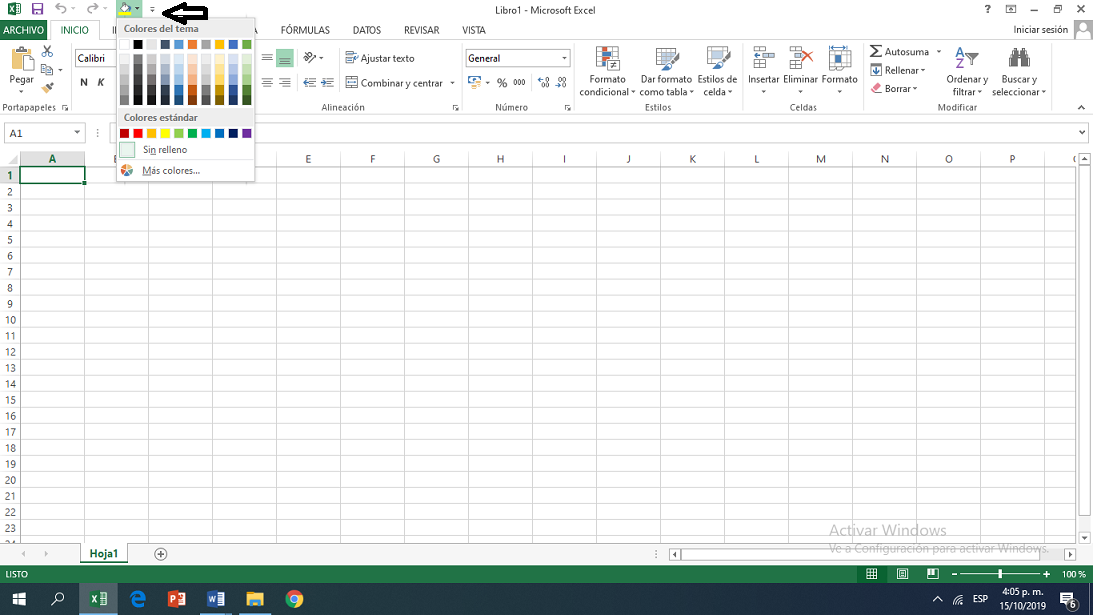1093x615 pixels.
Task: Switch to Page Layout view in status bar
Action: (902, 574)
